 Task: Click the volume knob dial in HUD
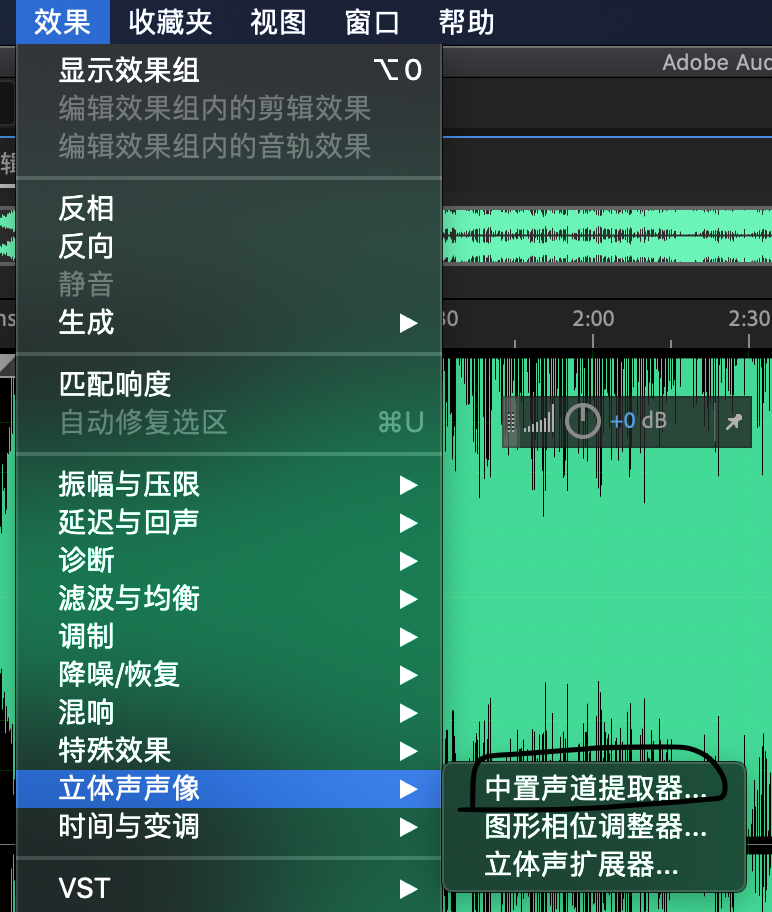[x=583, y=422]
